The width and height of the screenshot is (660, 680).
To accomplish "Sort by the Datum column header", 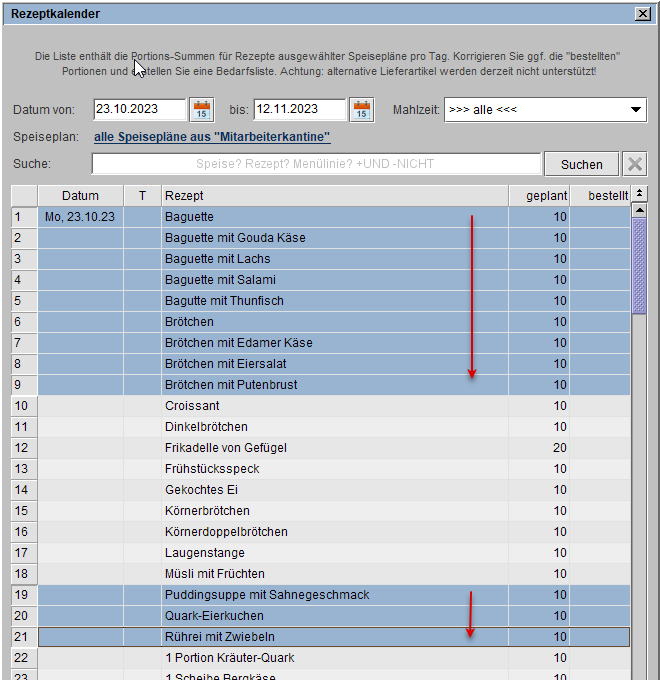I will 80,196.
